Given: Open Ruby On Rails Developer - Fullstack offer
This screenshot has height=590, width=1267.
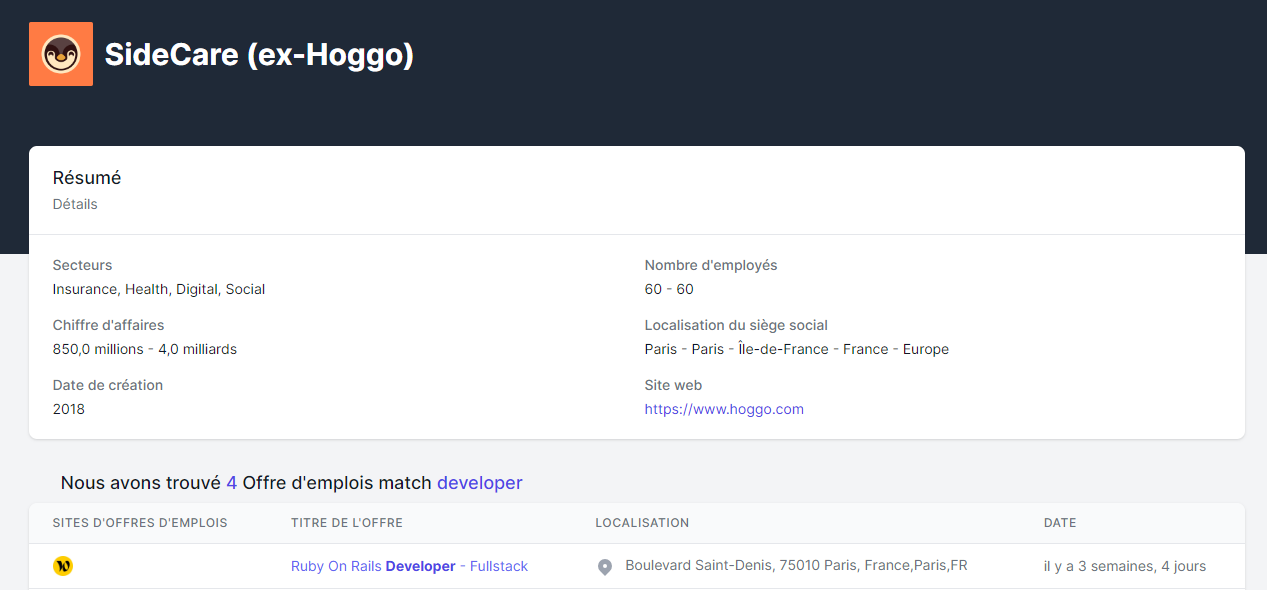Looking at the screenshot, I should [x=409, y=566].
